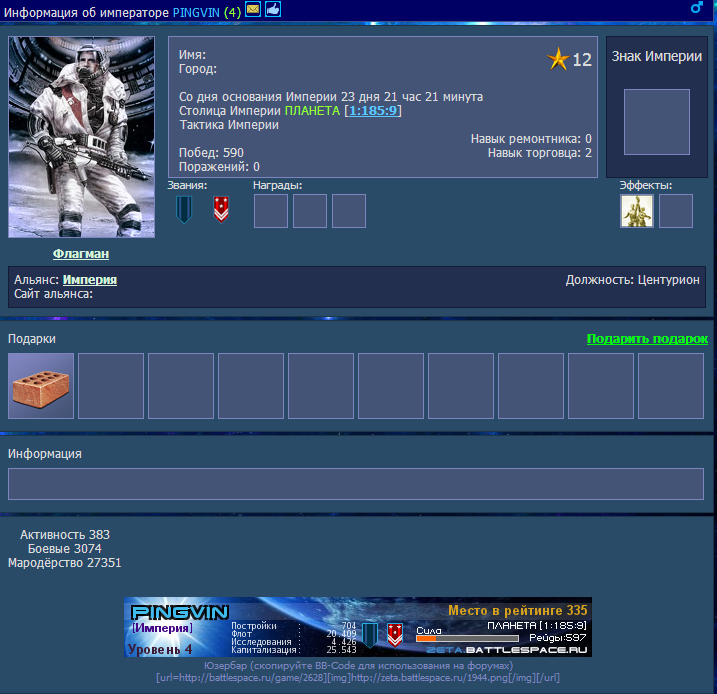The height and width of the screenshot is (694, 717).
Task: Open the Флагман link under avatar
Action: click(81, 254)
